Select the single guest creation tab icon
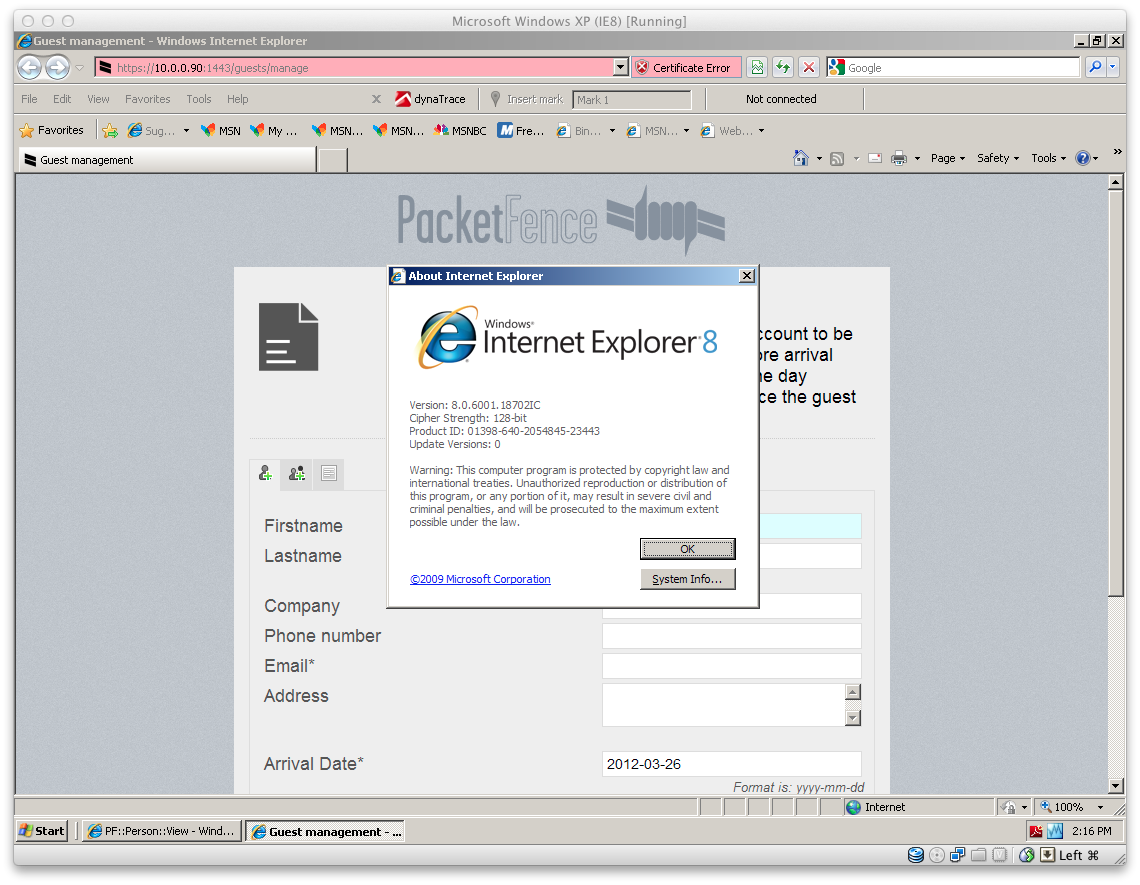The height and width of the screenshot is (885, 1140). pyautogui.click(x=265, y=474)
